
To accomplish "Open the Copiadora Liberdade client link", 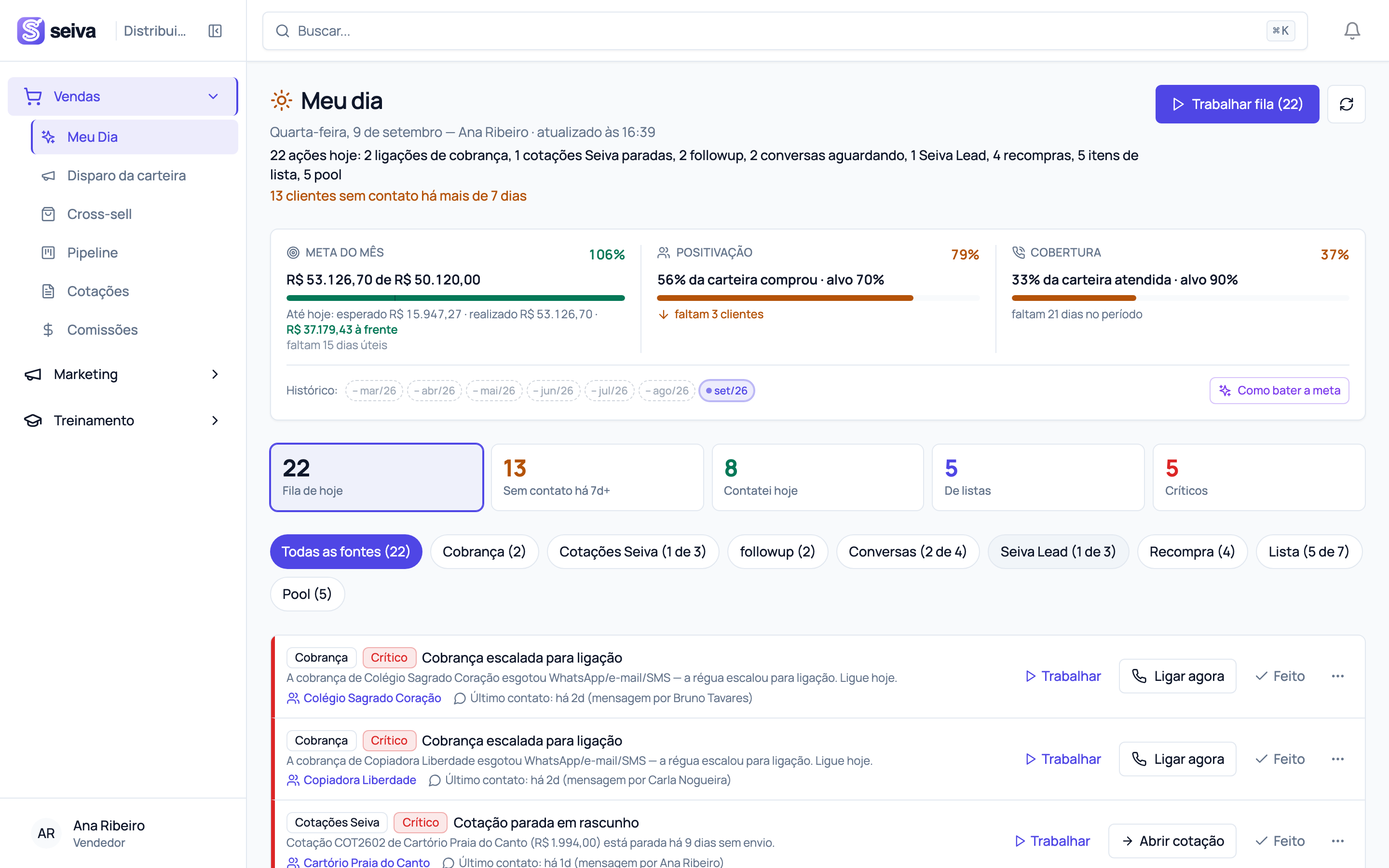I will click(359, 780).
